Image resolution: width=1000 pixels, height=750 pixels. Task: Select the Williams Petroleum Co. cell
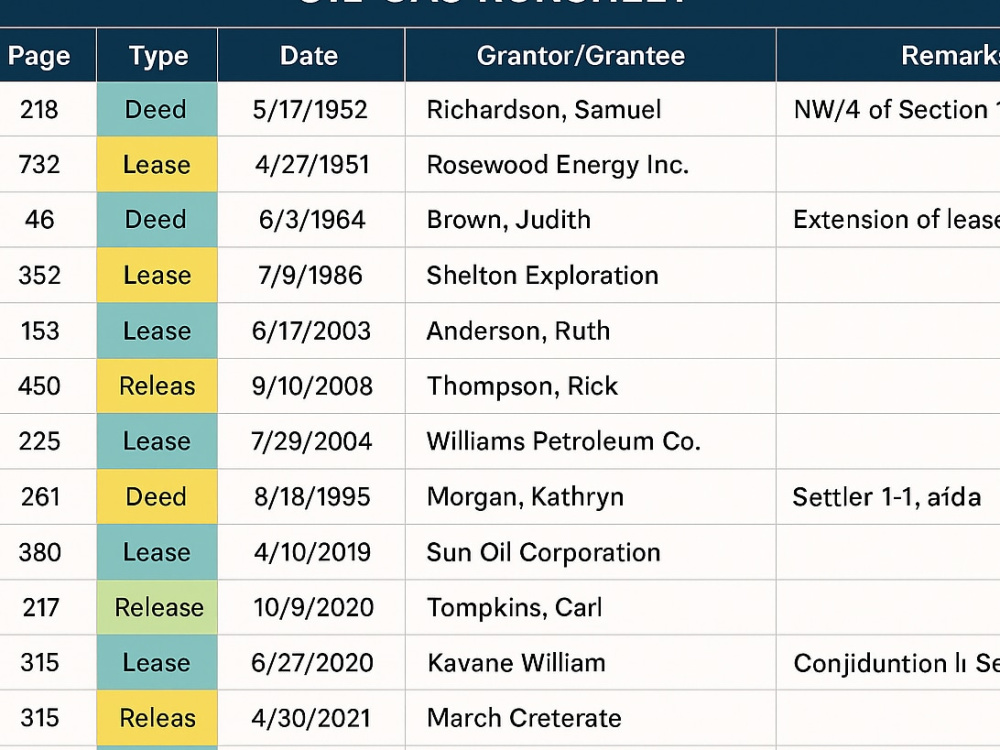tap(591, 441)
